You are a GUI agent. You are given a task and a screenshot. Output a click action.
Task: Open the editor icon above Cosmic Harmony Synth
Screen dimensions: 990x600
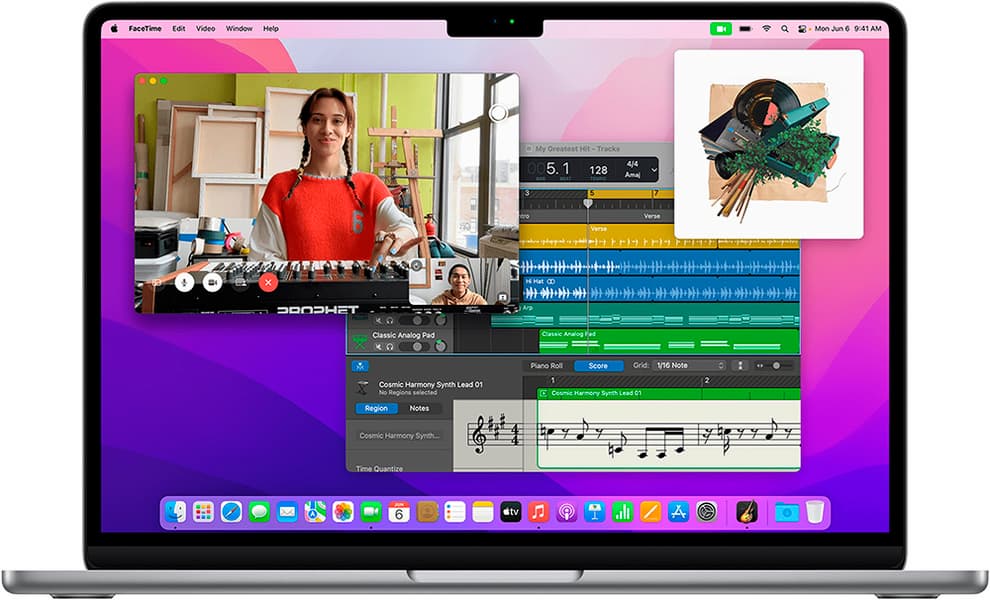361,366
